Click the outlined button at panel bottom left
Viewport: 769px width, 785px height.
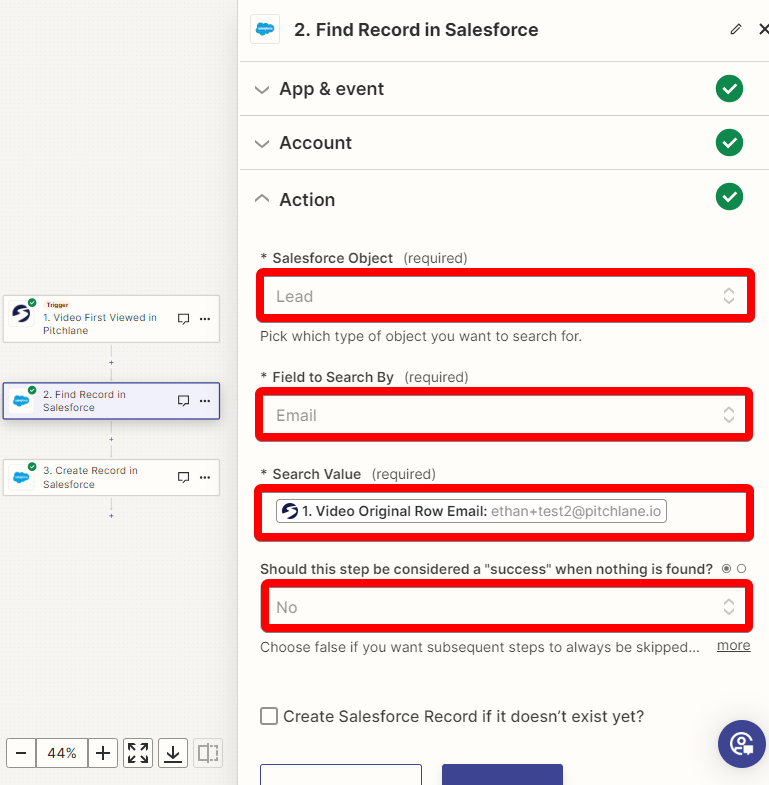coord(341,774)
